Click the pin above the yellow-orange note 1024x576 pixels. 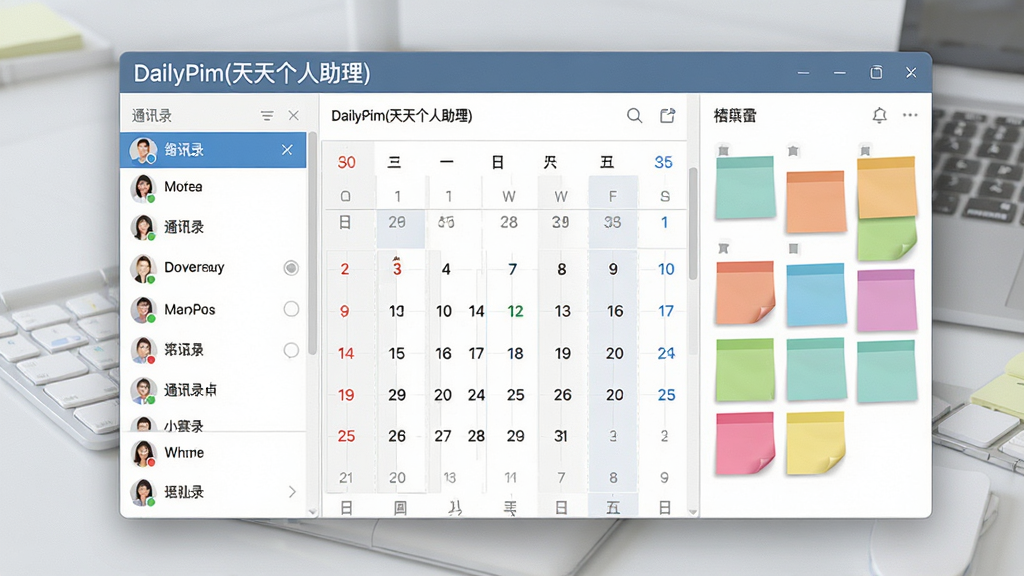click(865, 152)
